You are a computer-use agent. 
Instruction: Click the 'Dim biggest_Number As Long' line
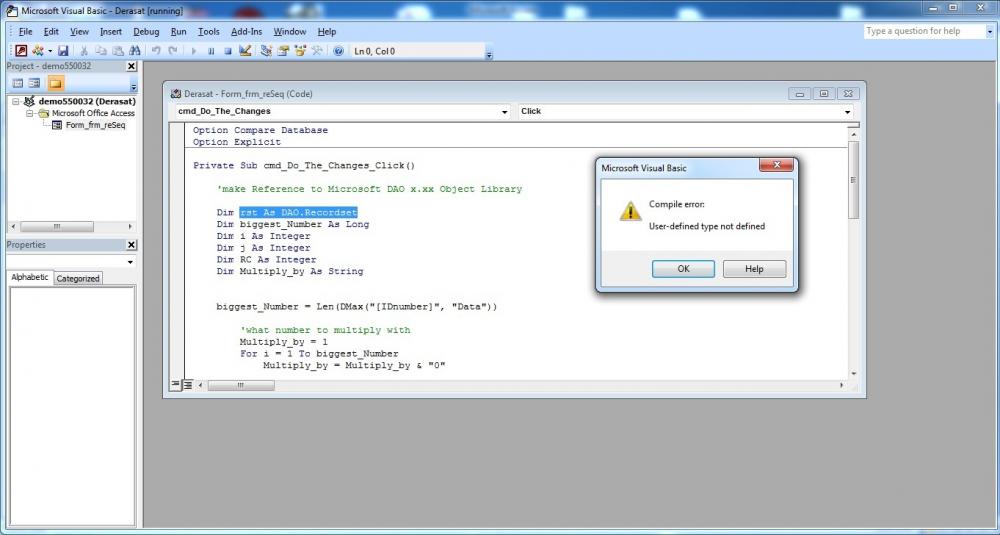tap(293, 224)
